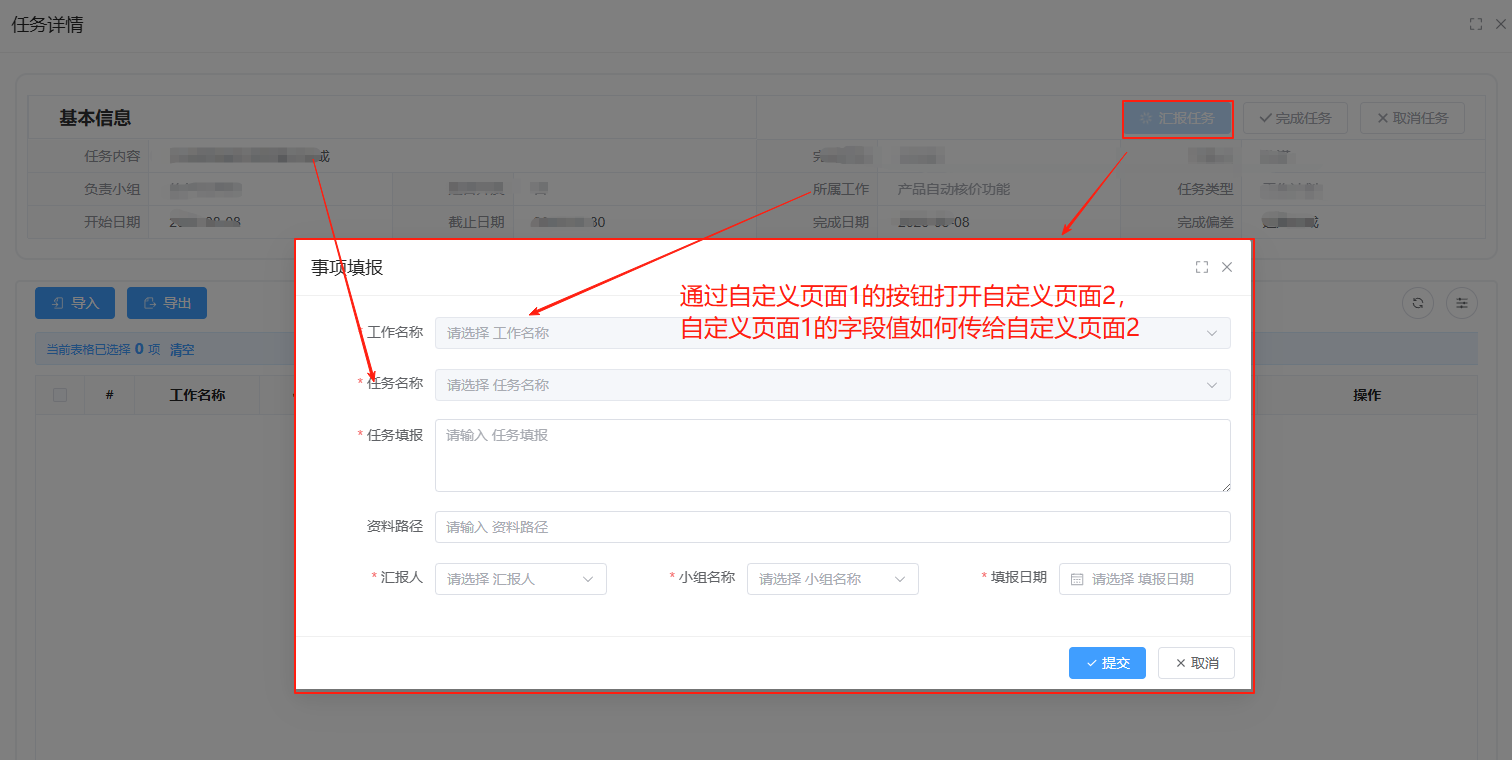
Task: Toggle the select-all checkbox in table header
Action: 60,395
